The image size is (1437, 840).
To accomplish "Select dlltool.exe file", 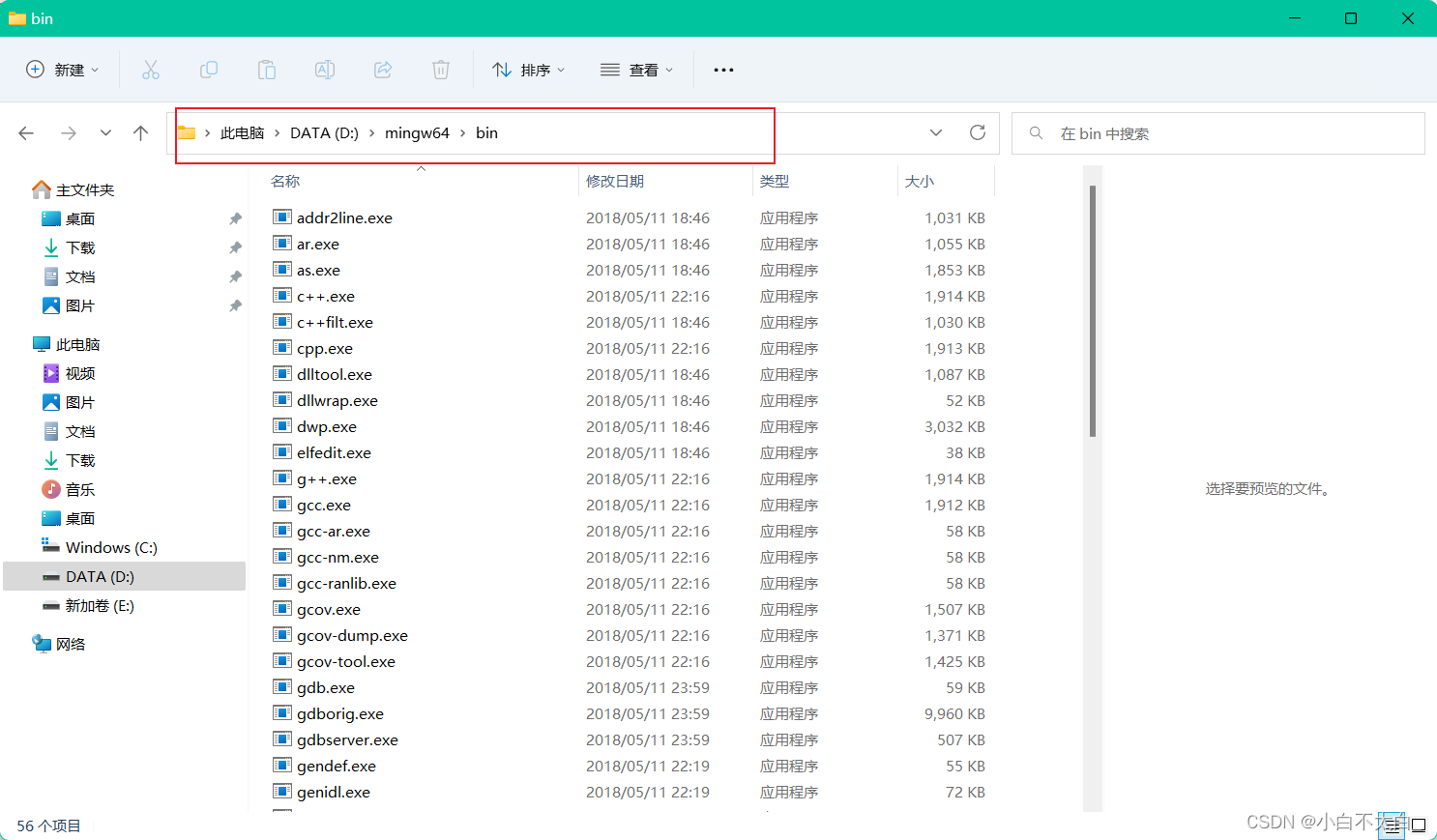I will (335, 374).
